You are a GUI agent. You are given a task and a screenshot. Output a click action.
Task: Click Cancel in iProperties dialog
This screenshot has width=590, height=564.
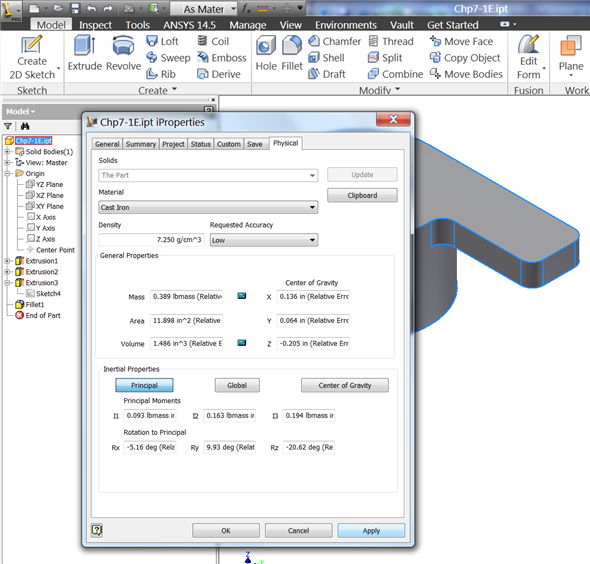point(298,531)
